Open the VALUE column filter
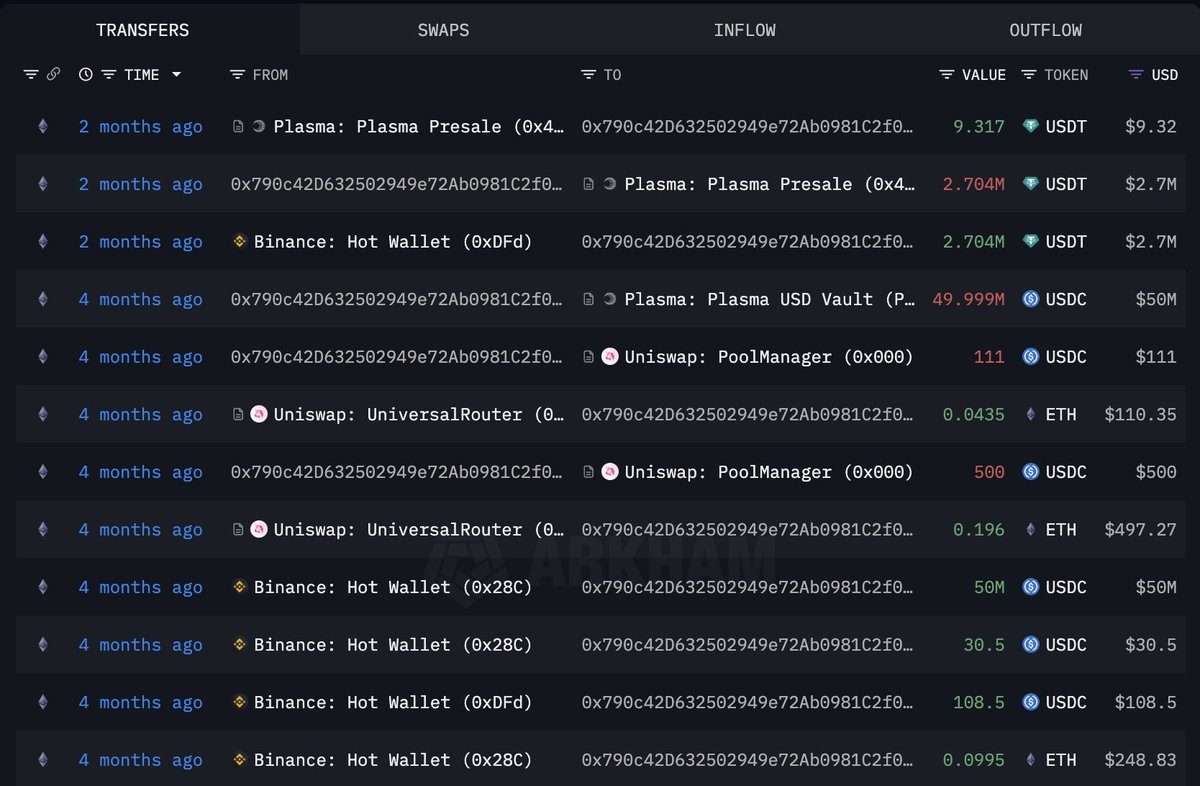Viewport: 1200px width, 786px height. (x=947, y=75)
